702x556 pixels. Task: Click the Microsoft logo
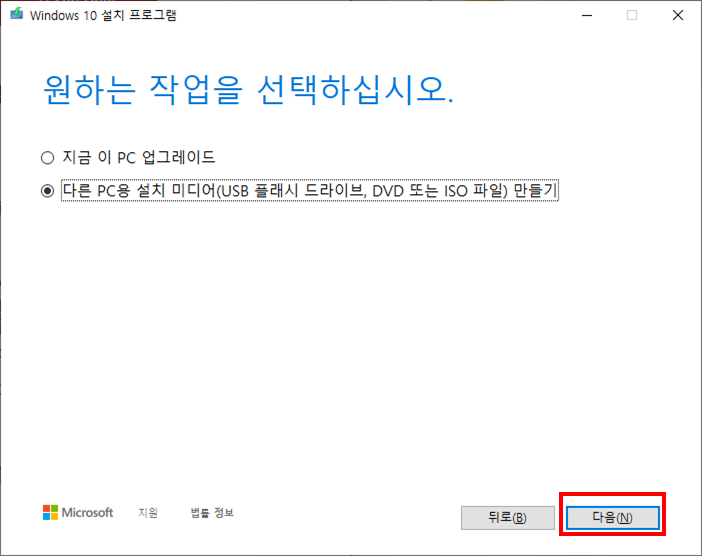(78, 513)
